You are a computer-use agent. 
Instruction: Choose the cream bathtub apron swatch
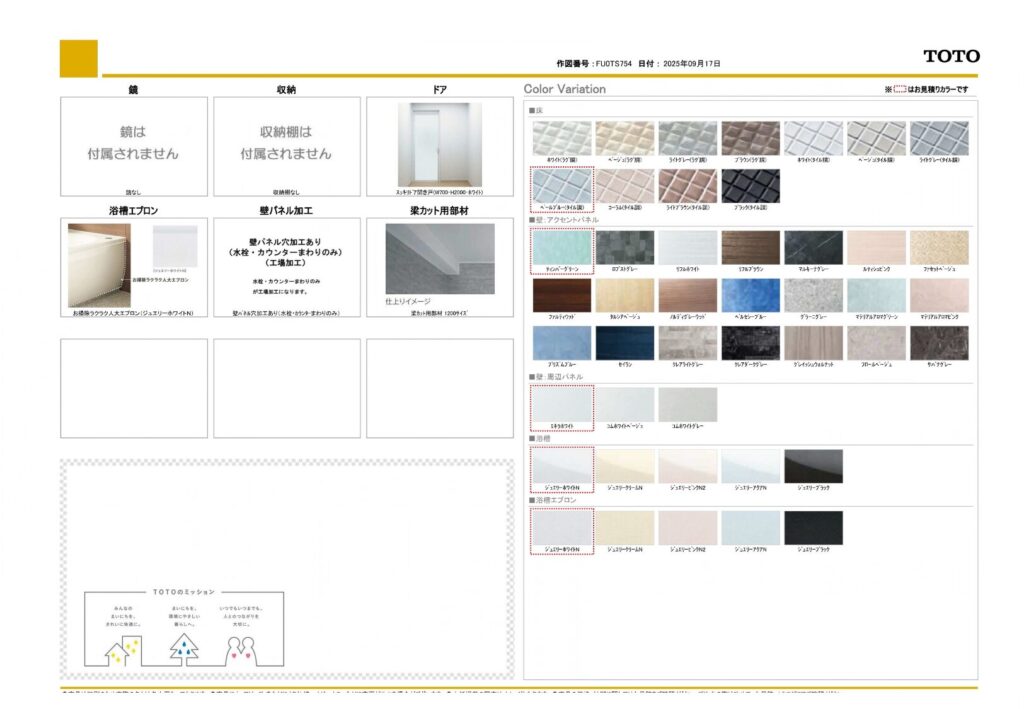pos(625,527)
